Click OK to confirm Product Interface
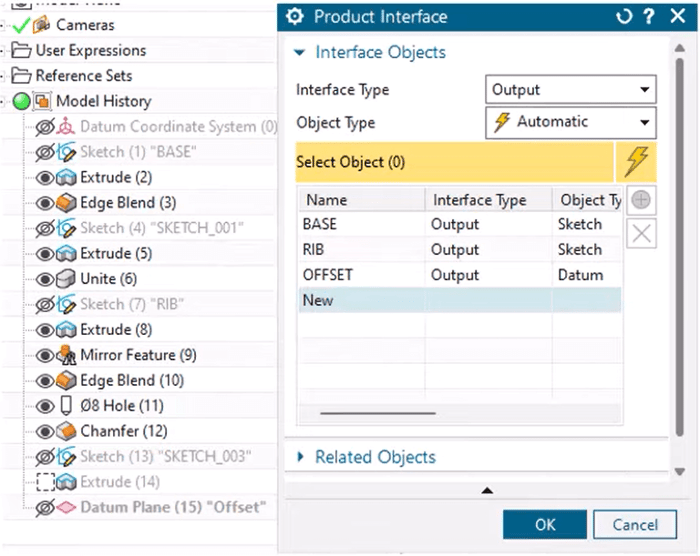This screenshot has width=700, height=556. coord(545,524)
